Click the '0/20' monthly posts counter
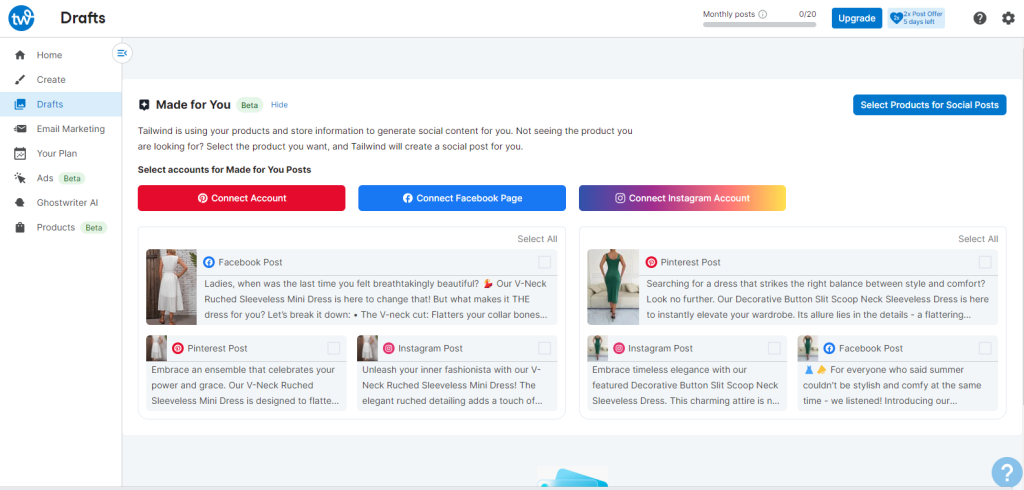The height and width of the screenshot is (490, 1024). pyautogui.click(x=807, y=14)
